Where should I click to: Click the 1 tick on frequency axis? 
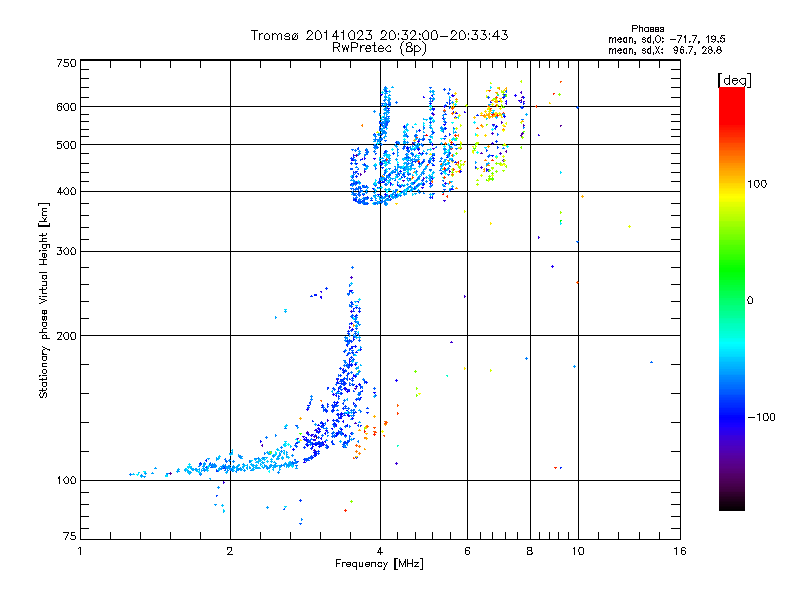click(x=81, y=551)
